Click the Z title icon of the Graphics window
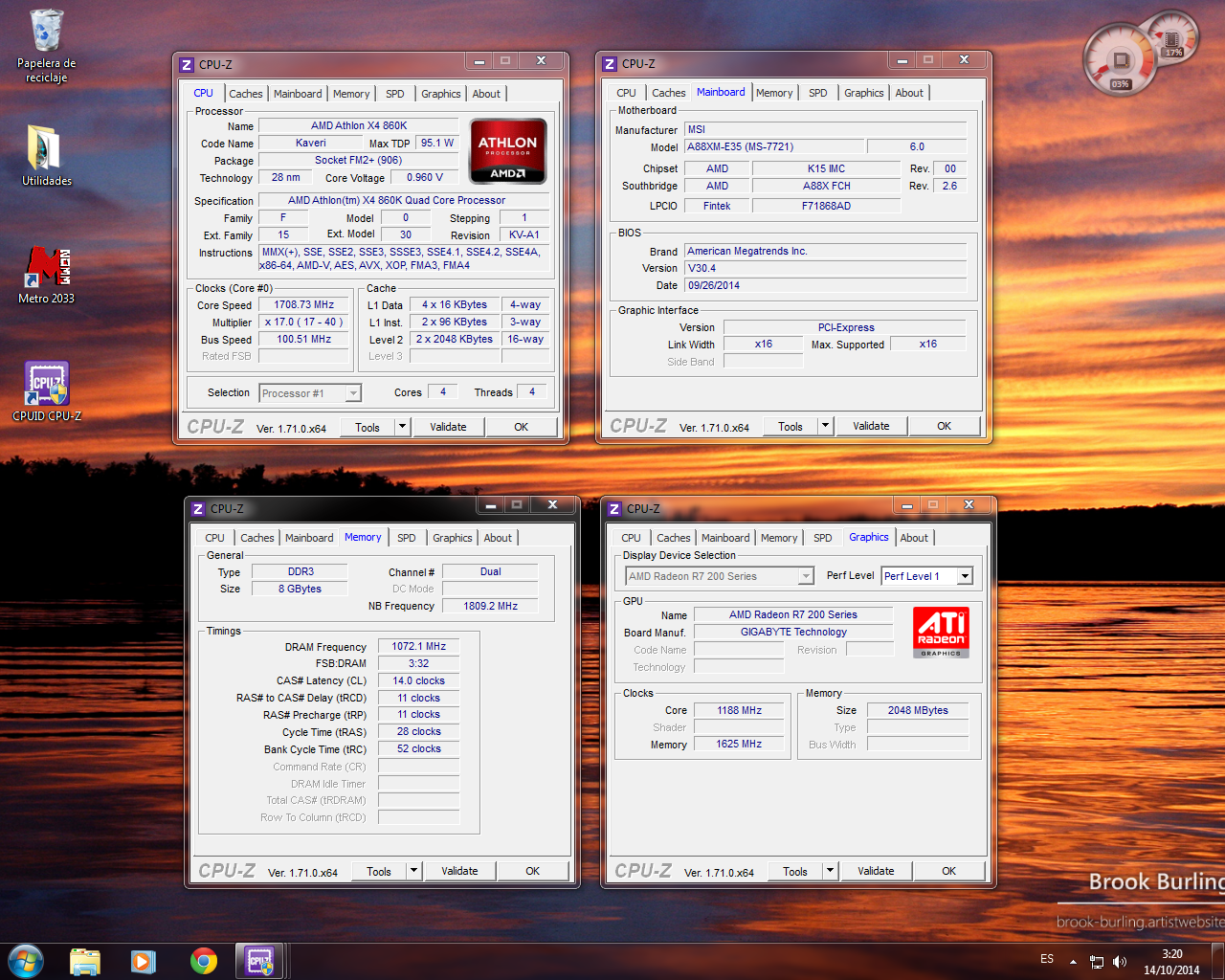1225x980 pixels. tap(614, 509)
